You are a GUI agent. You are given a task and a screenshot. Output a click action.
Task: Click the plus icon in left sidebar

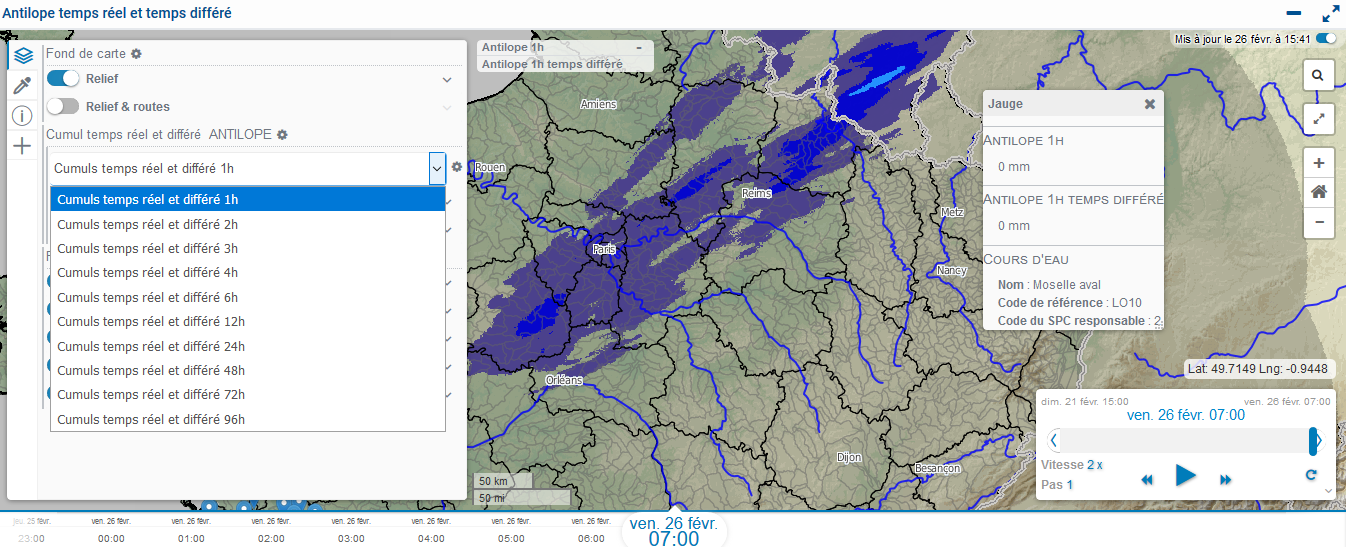pyautogui.click(x=23, y=146)
